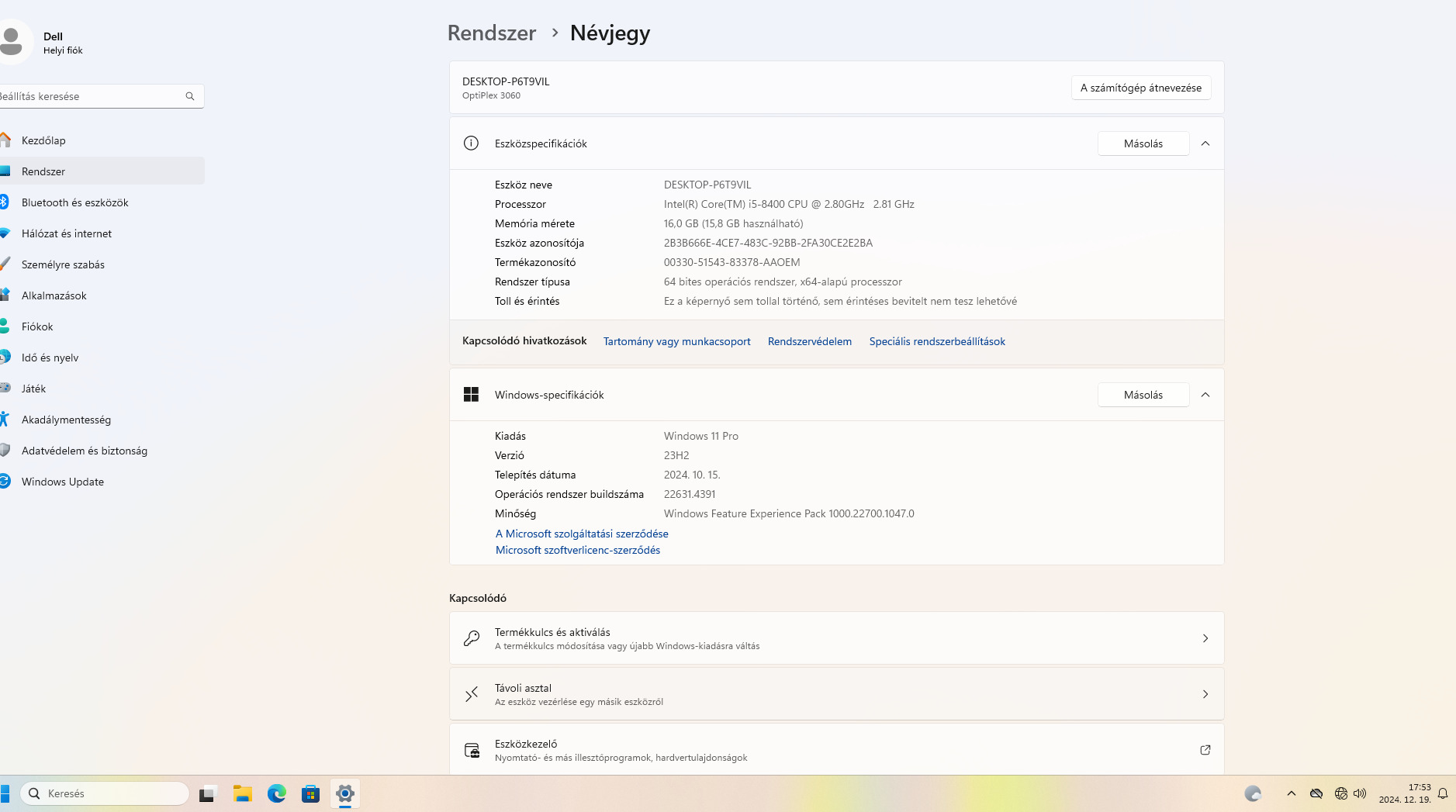Click the build number 22631.4391
Screen dimensions: 1456x812
pos(690,494)
